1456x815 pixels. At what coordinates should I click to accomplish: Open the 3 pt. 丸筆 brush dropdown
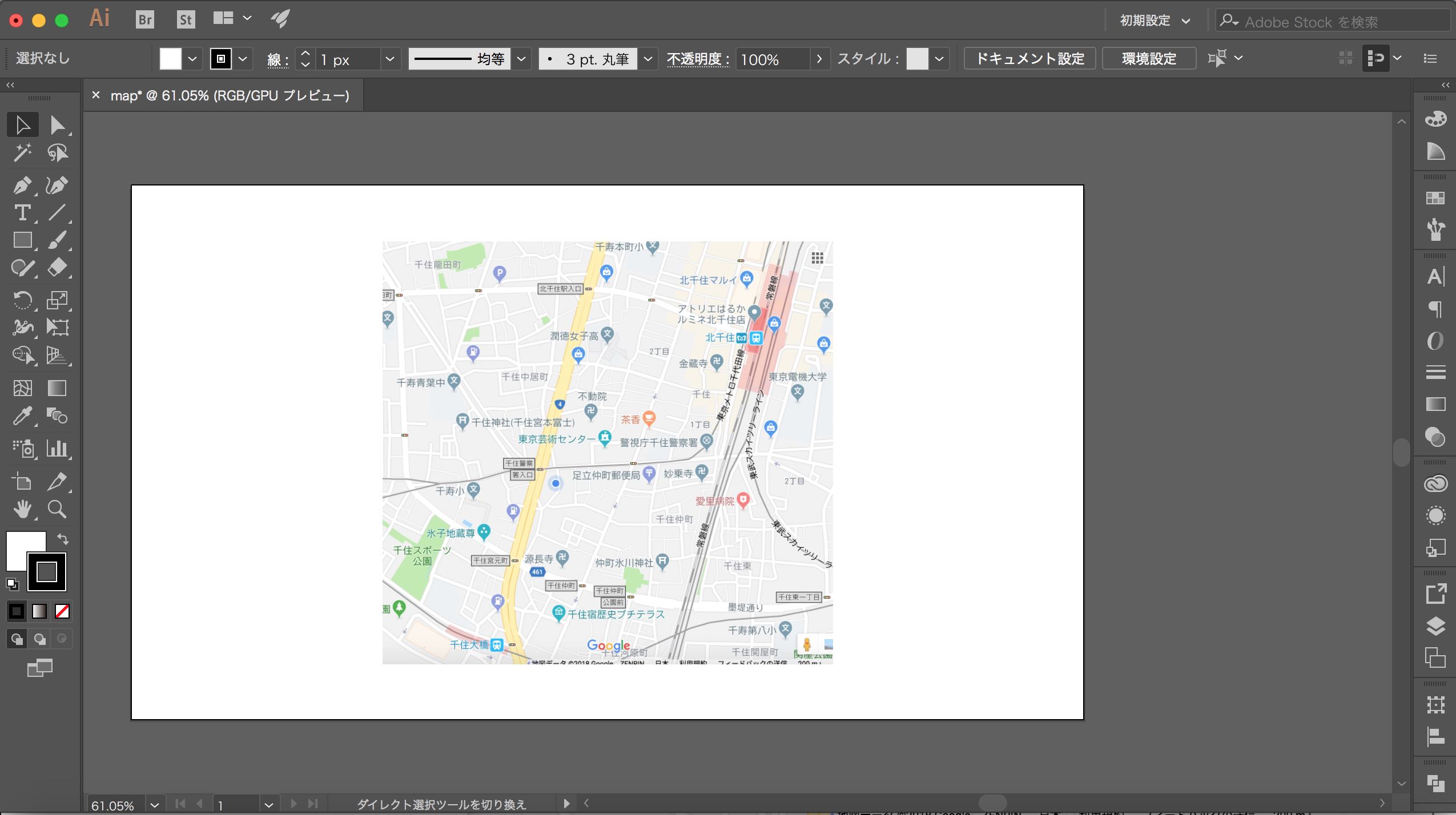tap(648, 59)
